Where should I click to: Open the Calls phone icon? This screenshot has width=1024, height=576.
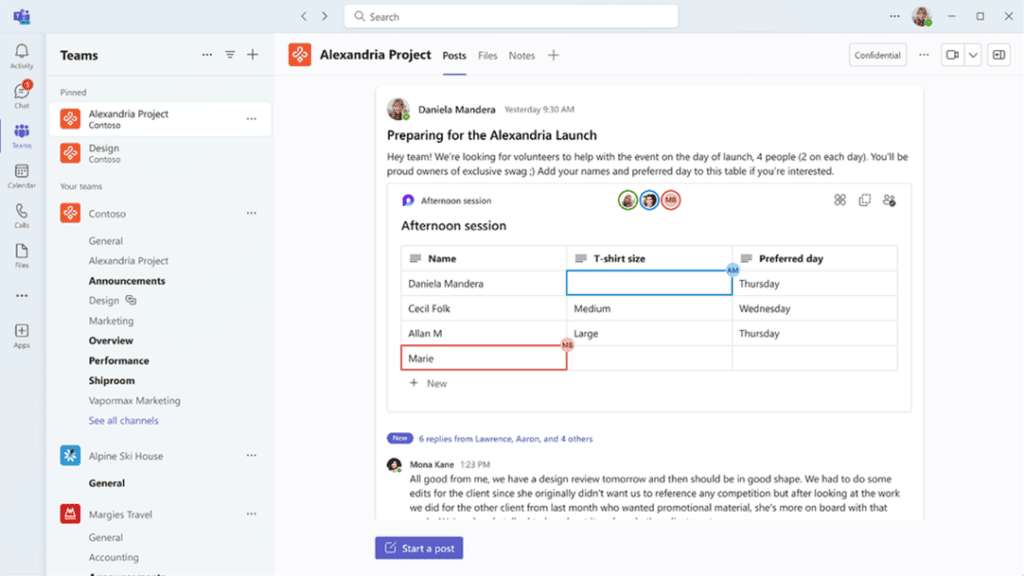point(22,216)
